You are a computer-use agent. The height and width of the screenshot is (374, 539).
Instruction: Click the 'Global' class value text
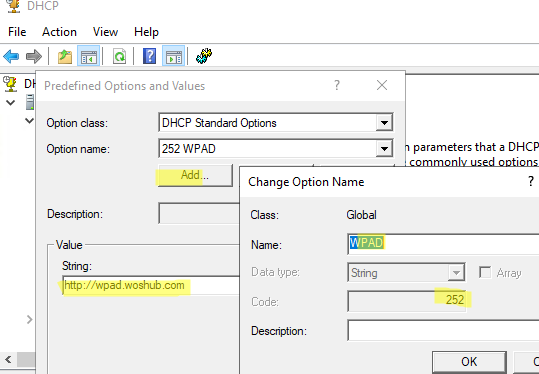point(361,215)
